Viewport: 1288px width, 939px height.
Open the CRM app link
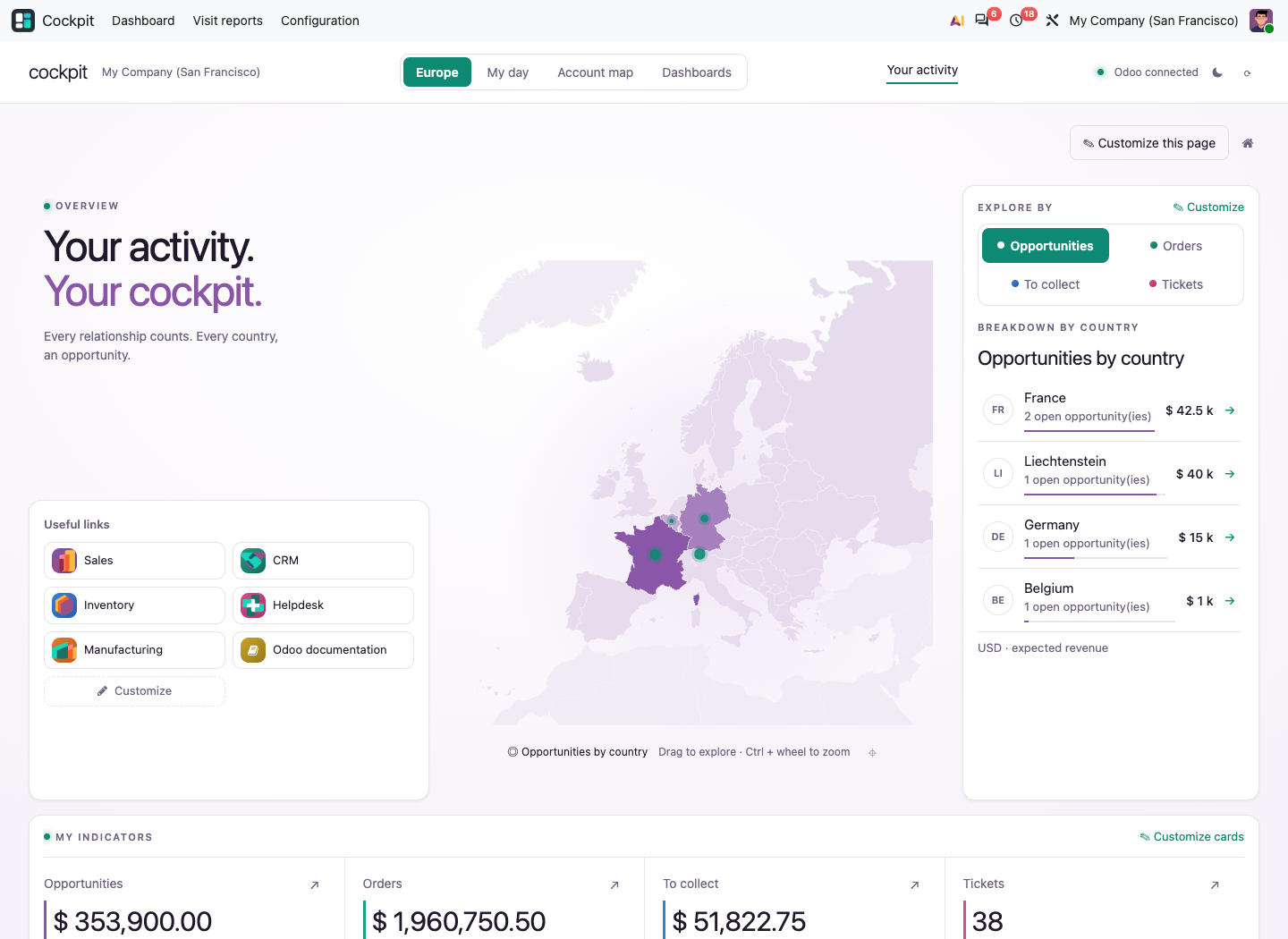[323, 561]
